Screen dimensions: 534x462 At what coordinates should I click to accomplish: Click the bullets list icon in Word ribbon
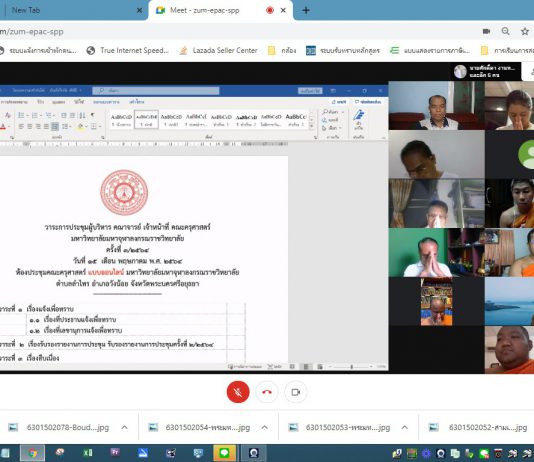[21, 115]
